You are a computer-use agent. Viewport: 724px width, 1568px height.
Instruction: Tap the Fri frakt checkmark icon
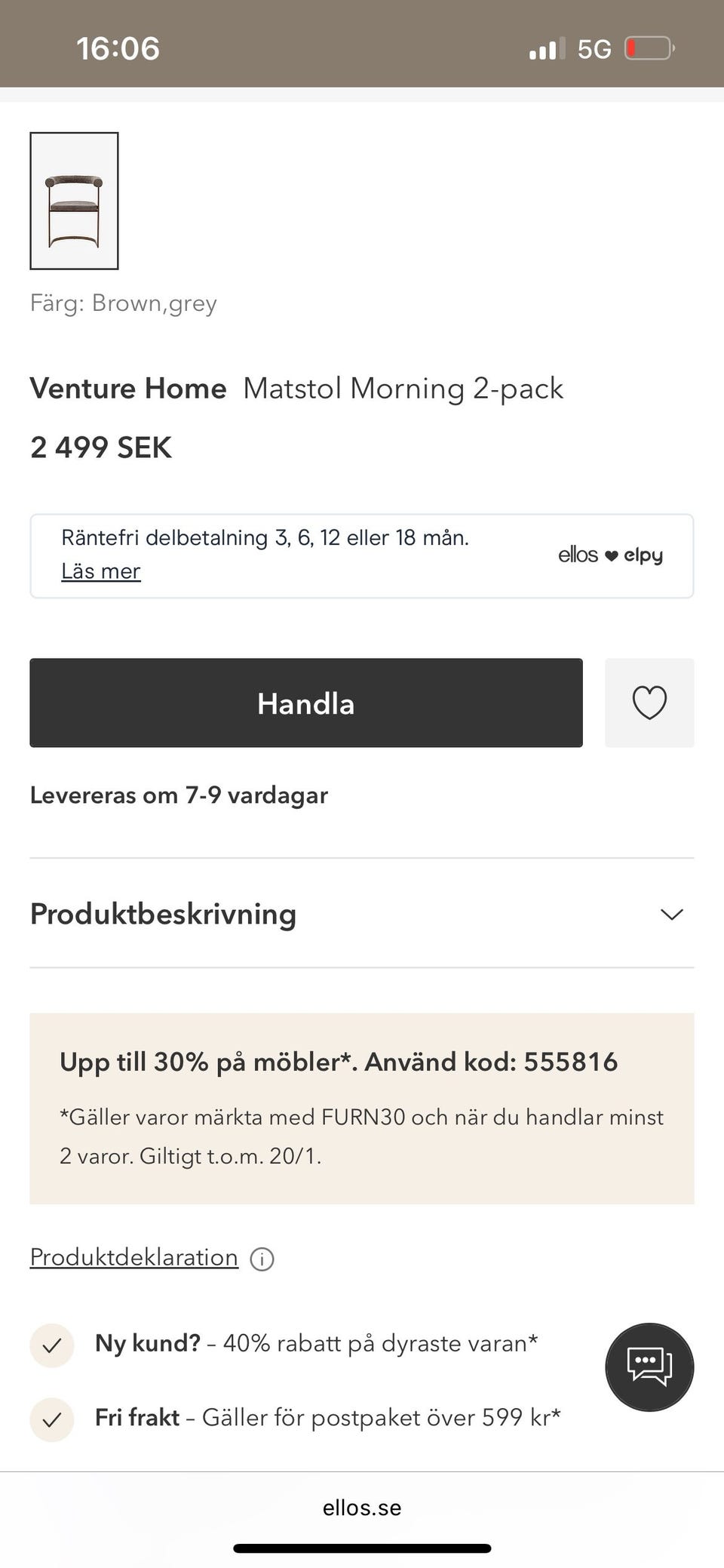[52, 1419]
